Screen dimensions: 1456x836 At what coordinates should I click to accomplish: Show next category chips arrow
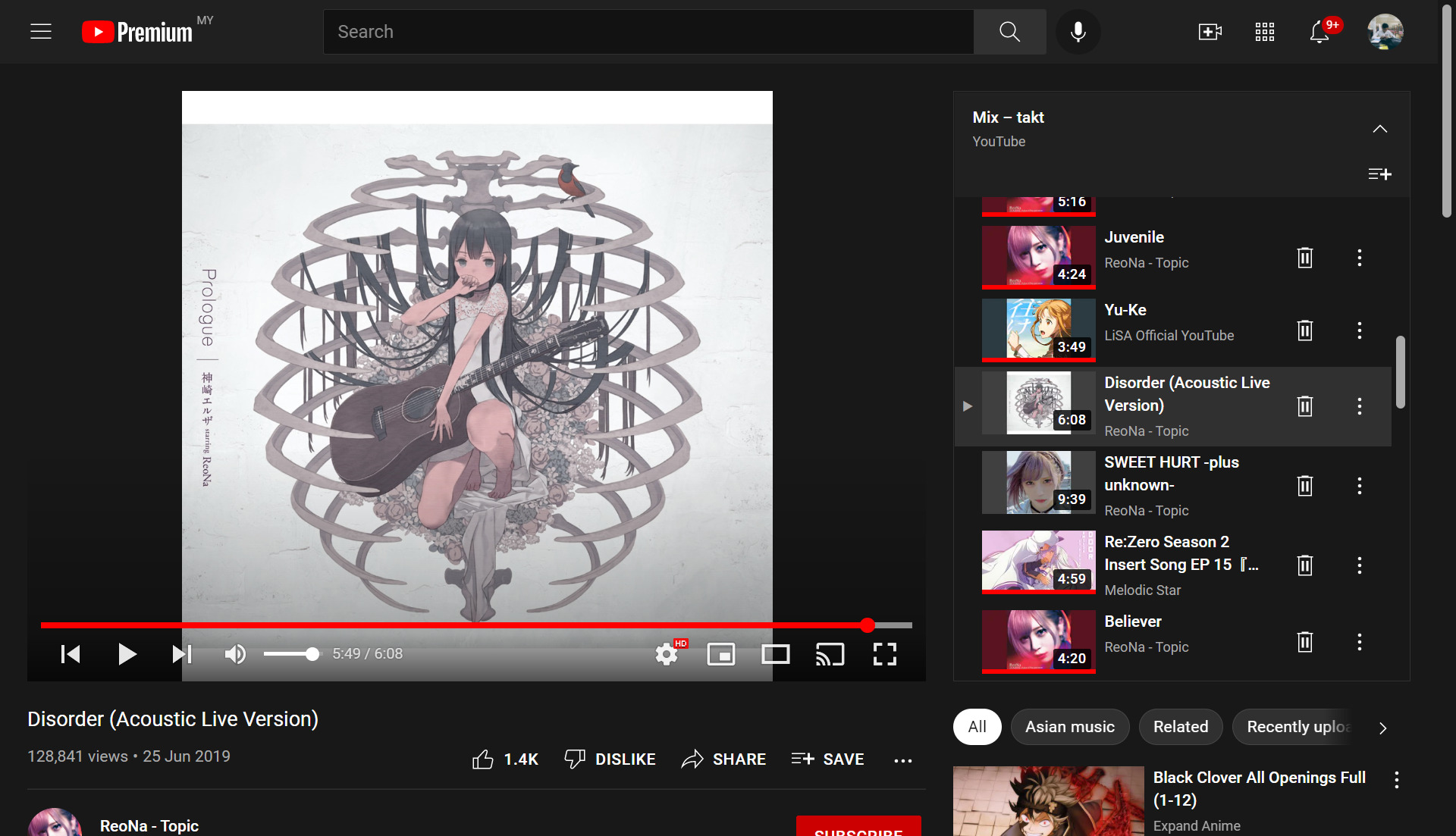tap(1382, 728)
